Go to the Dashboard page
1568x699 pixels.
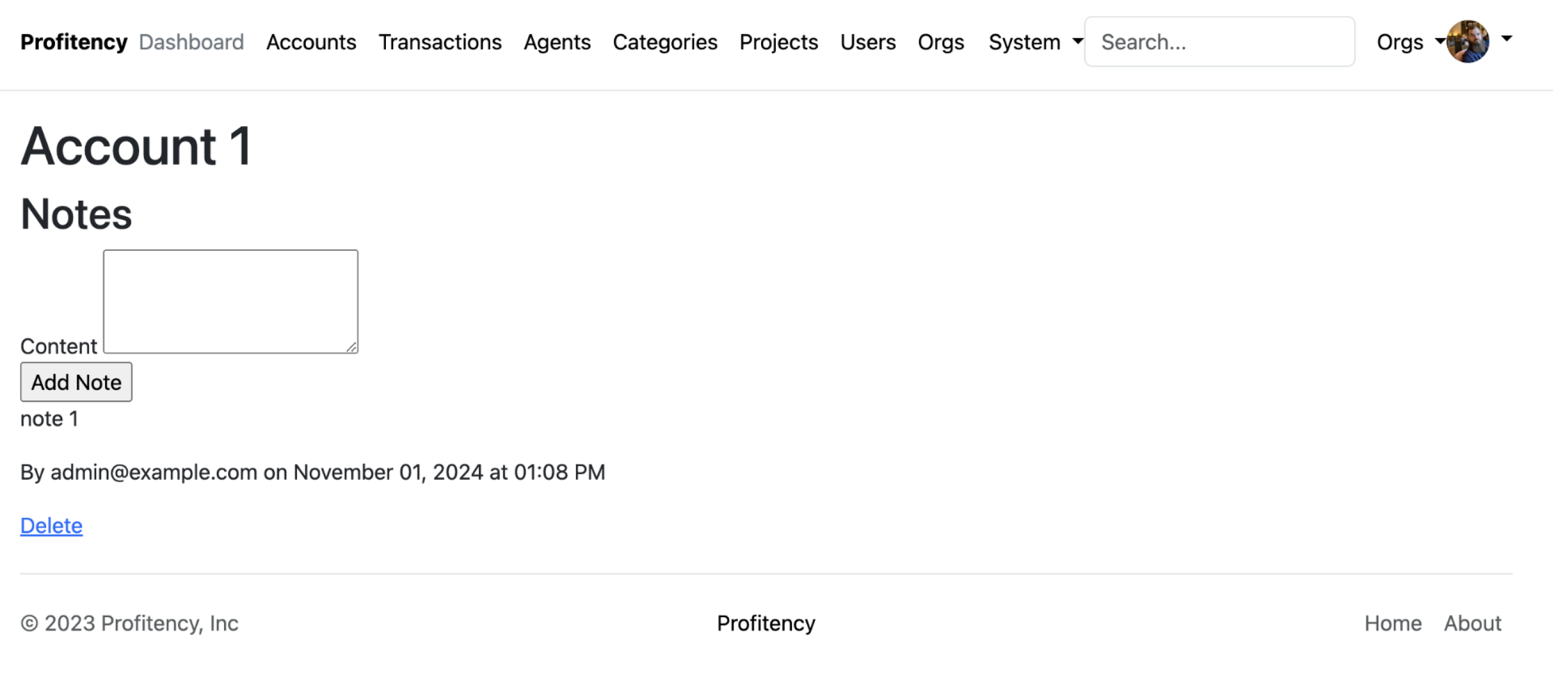[191, 42]
